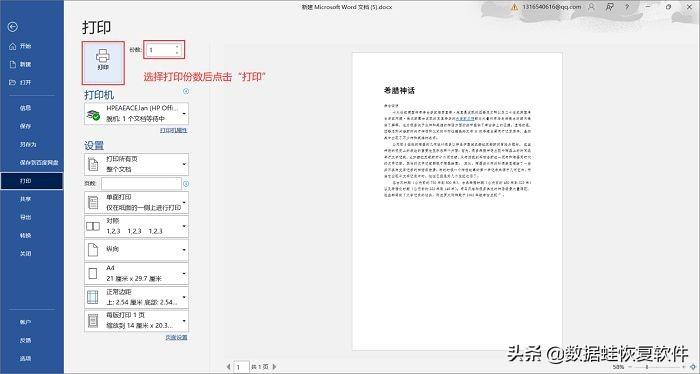This screenshot has width=700, height=374.
Task: Click the info icon beside 打印机 heading
Action: point(186,91)
